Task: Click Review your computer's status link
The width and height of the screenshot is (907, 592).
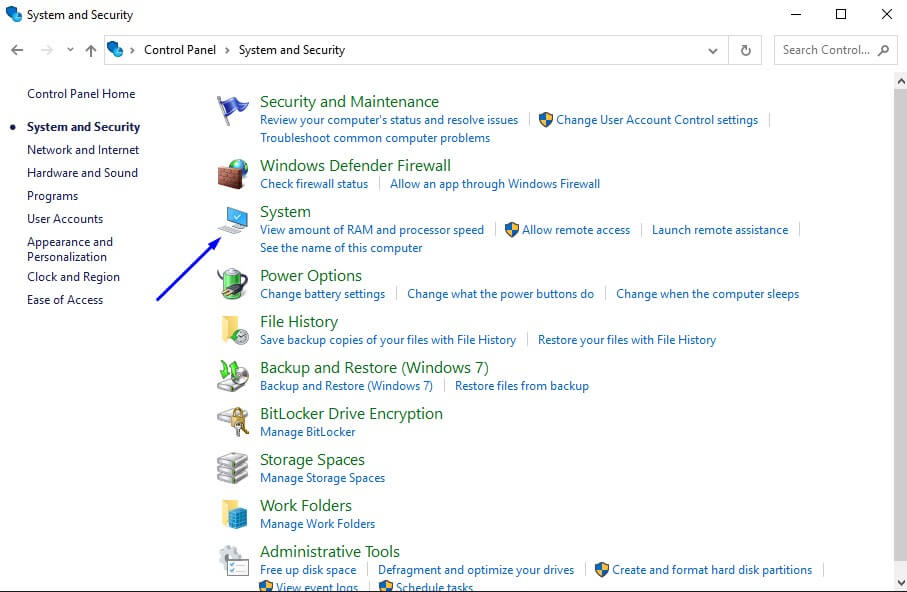Action: [x=389, y=120]
